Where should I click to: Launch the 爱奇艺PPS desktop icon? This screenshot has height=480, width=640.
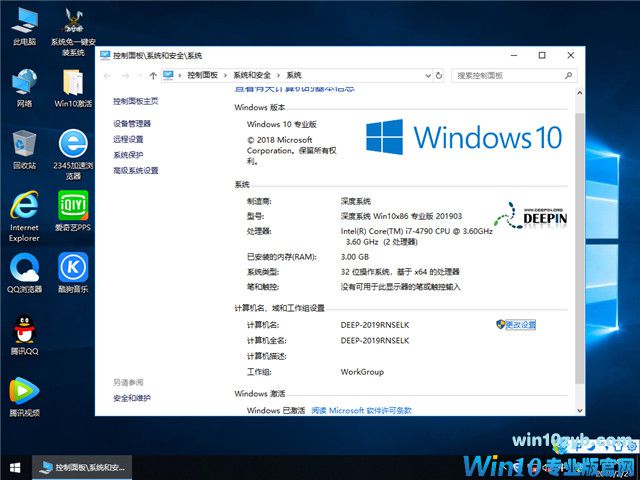tap(73, 211)
